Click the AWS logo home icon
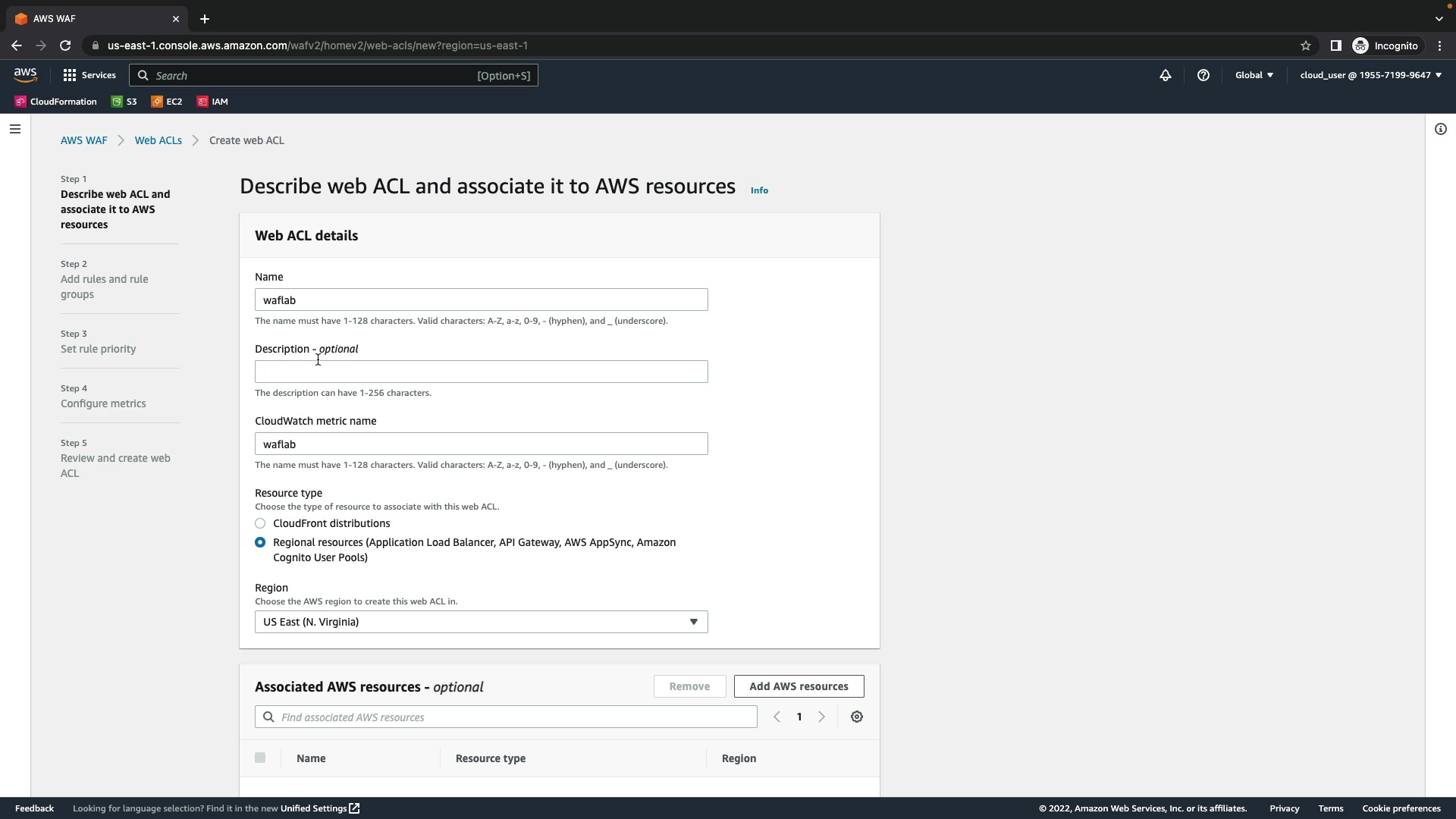Screen dimensions: 1456x819 pos(25,75)
